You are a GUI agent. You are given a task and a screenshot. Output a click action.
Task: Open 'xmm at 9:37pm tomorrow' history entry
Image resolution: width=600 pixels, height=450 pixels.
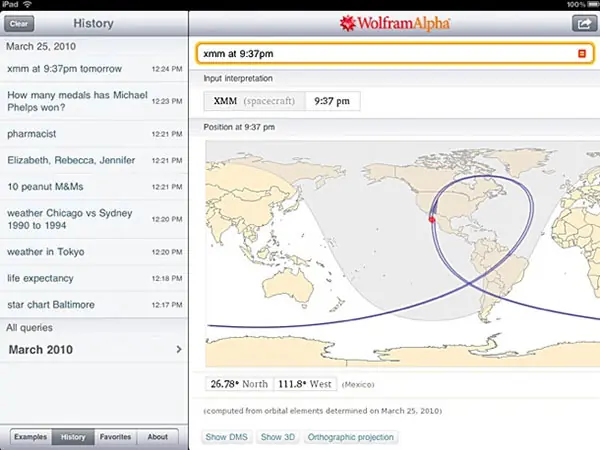[94, 69]
